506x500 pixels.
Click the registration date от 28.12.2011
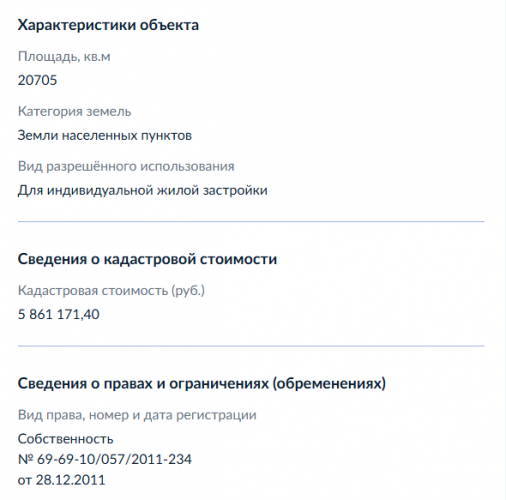tap(61, 480)
